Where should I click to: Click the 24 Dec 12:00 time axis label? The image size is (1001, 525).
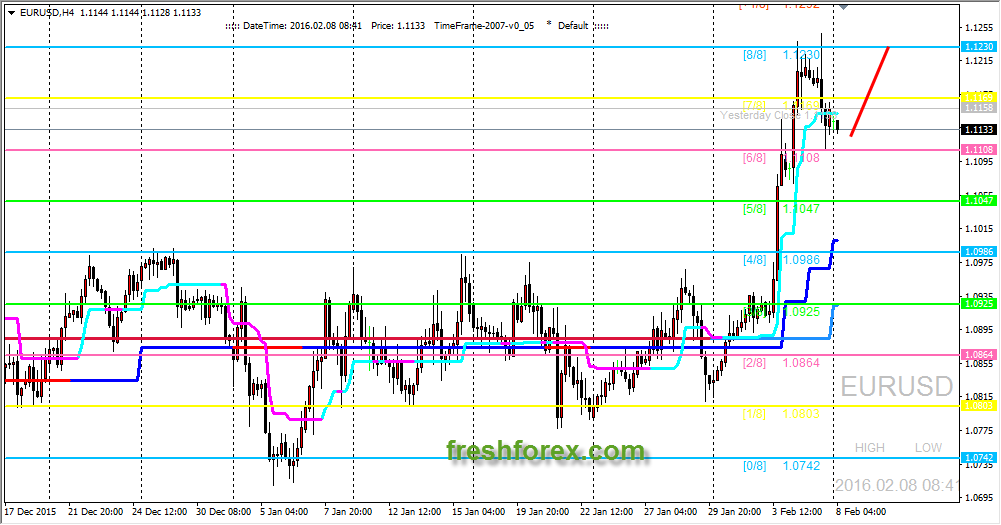pos(160,512)
